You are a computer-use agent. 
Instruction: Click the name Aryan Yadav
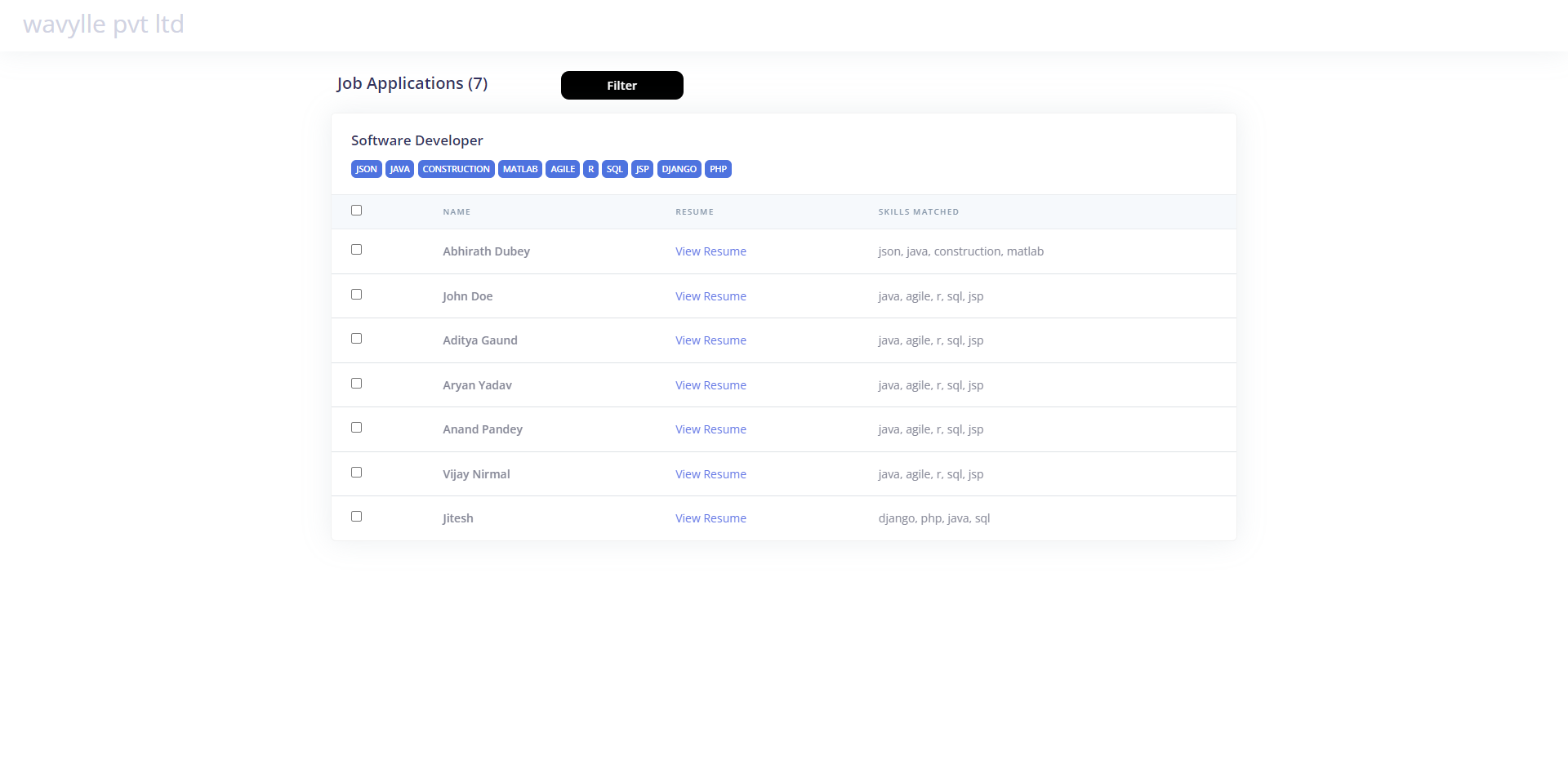tap(477, 385)
